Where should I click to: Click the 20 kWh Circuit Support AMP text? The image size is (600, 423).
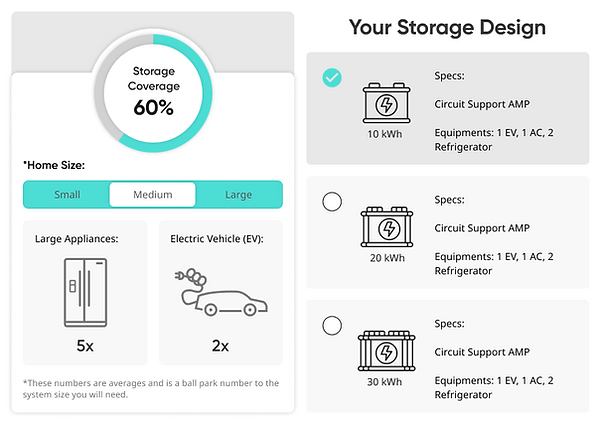(482, 228)
